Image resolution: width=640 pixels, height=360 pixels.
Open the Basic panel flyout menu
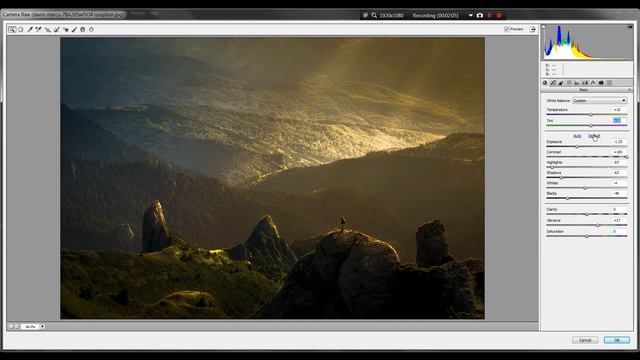click(630, 90)
